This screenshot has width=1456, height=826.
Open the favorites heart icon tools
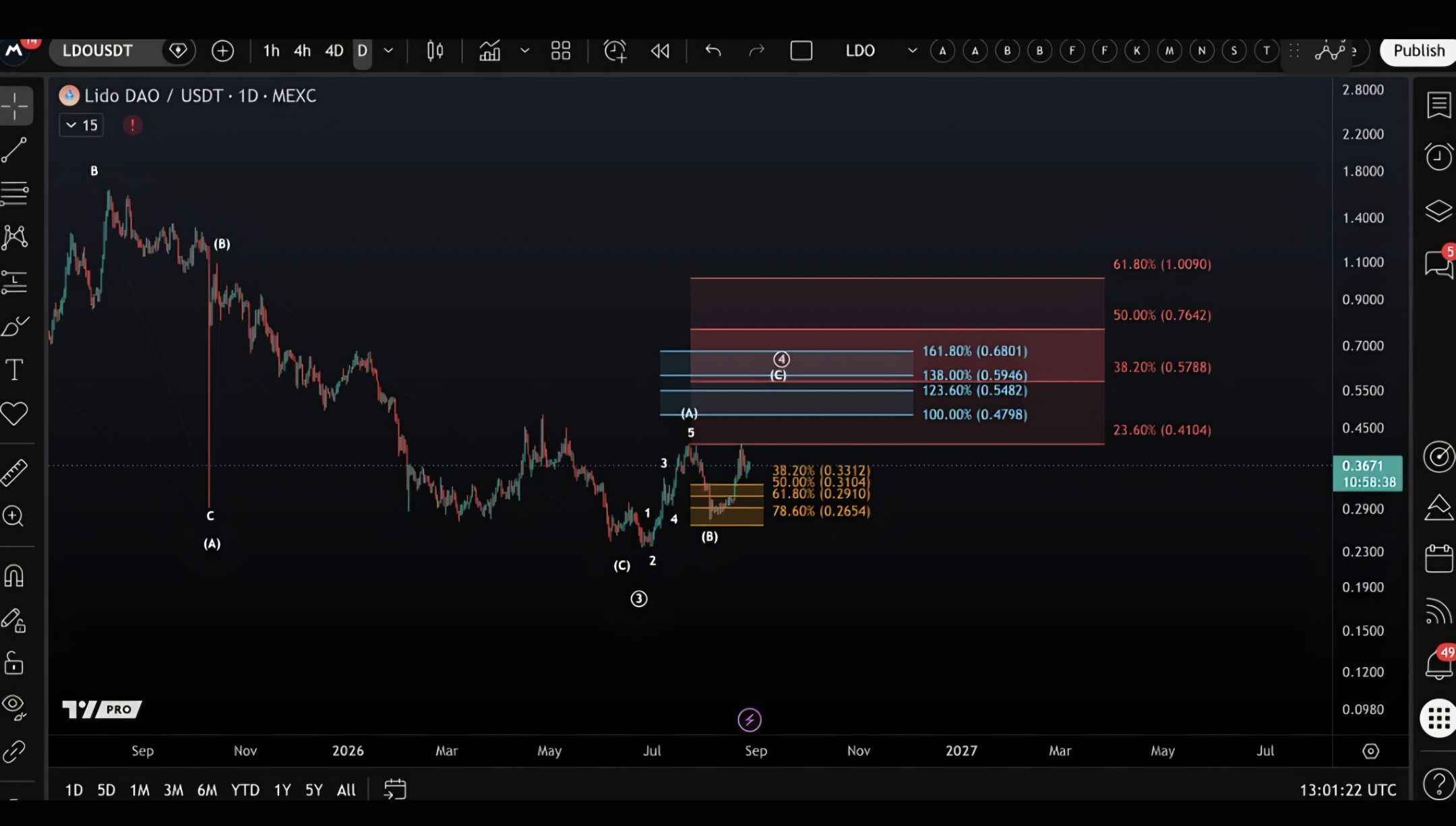click(x=15, y=413)
